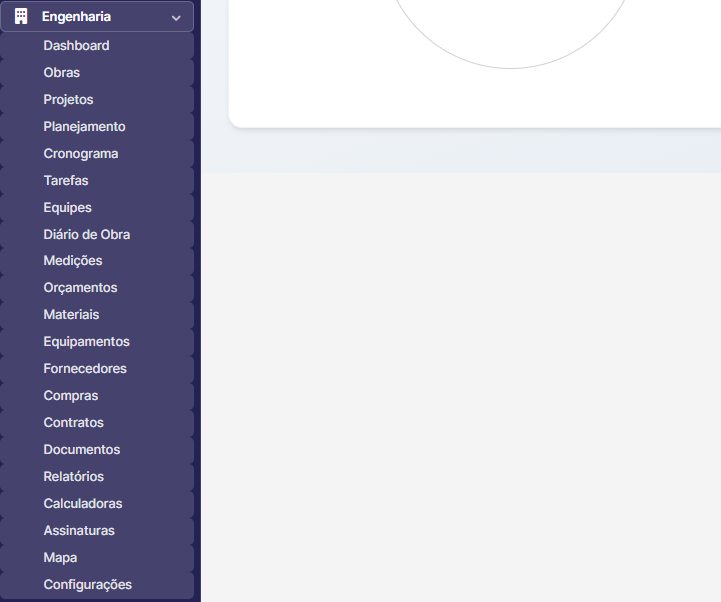Open the Cronograma page
Screen dimensions: 721x602
pyautogui.click(x=81, y=154)
